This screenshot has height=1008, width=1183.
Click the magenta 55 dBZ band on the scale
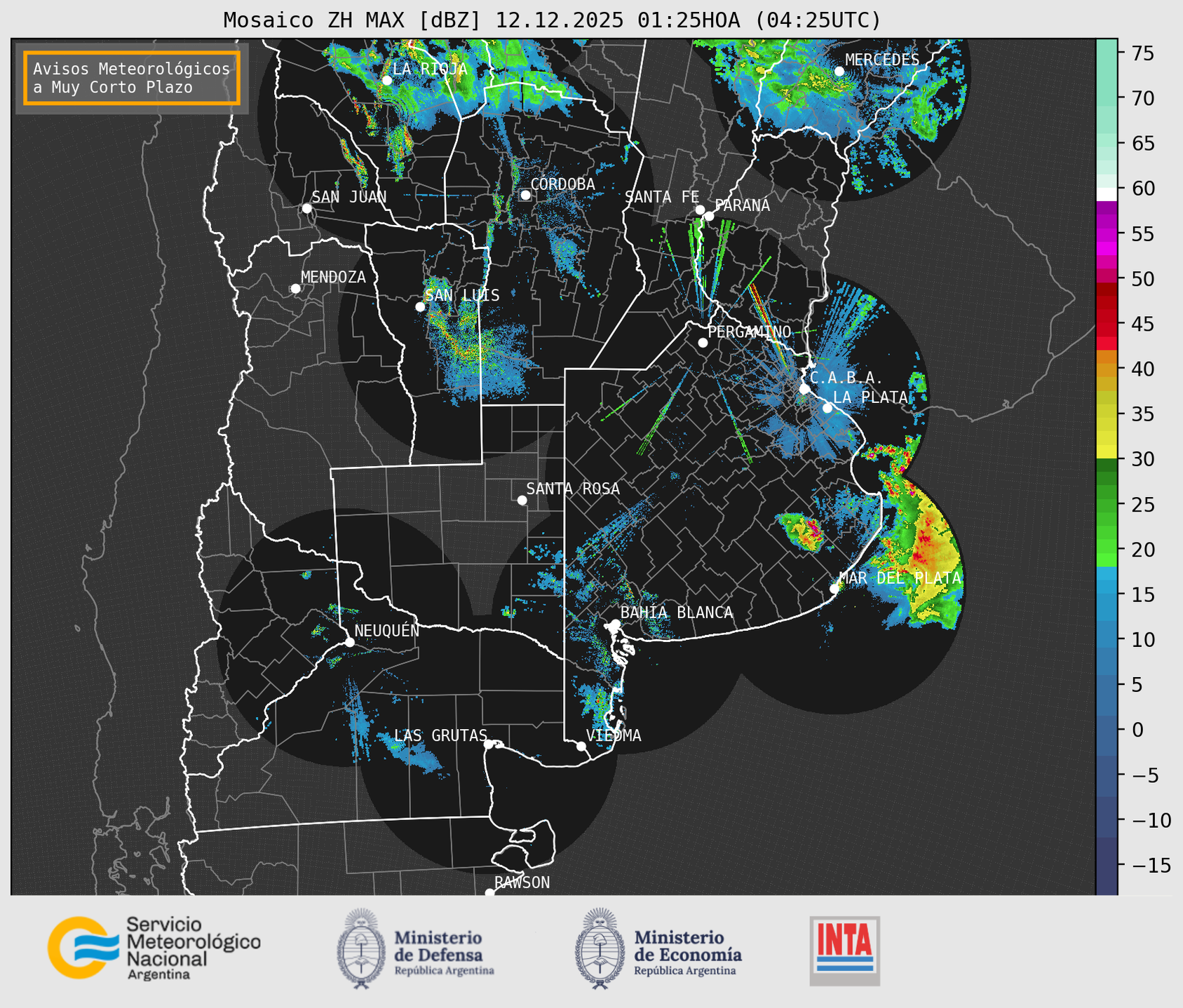click(1107, 234)
